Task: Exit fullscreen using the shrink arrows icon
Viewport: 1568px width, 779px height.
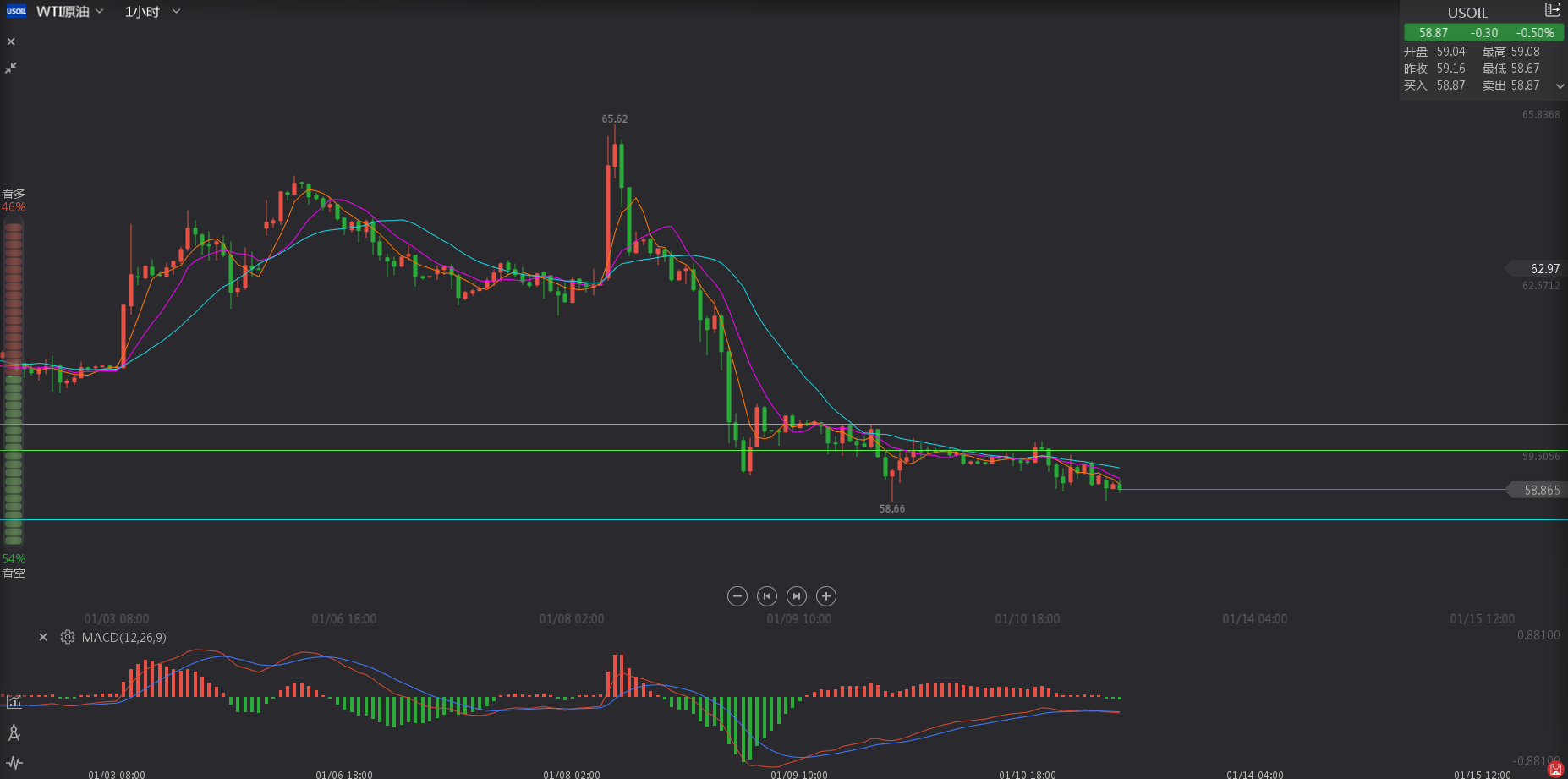Action: click(x=11, y=68)
